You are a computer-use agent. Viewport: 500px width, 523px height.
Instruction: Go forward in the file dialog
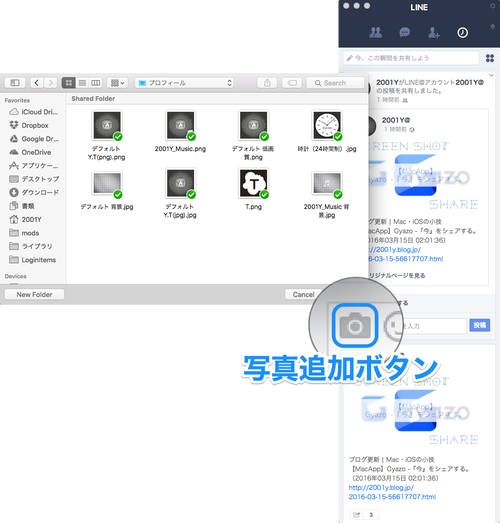pos(50,83)
